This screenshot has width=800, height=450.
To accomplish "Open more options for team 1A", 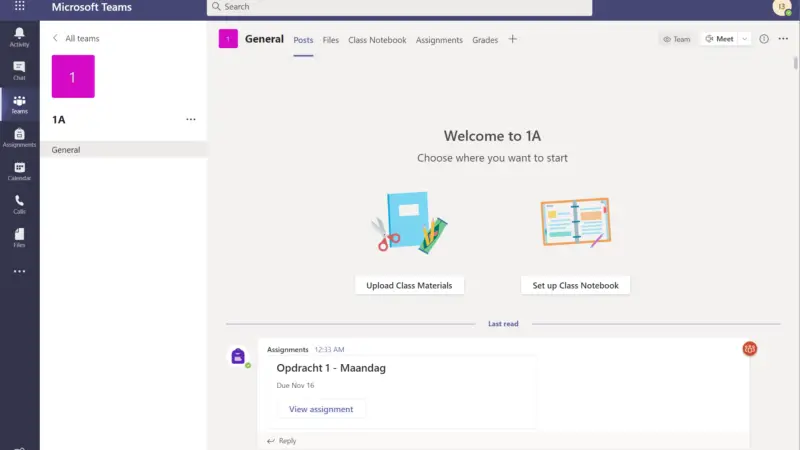I will (x=191, y=119).
